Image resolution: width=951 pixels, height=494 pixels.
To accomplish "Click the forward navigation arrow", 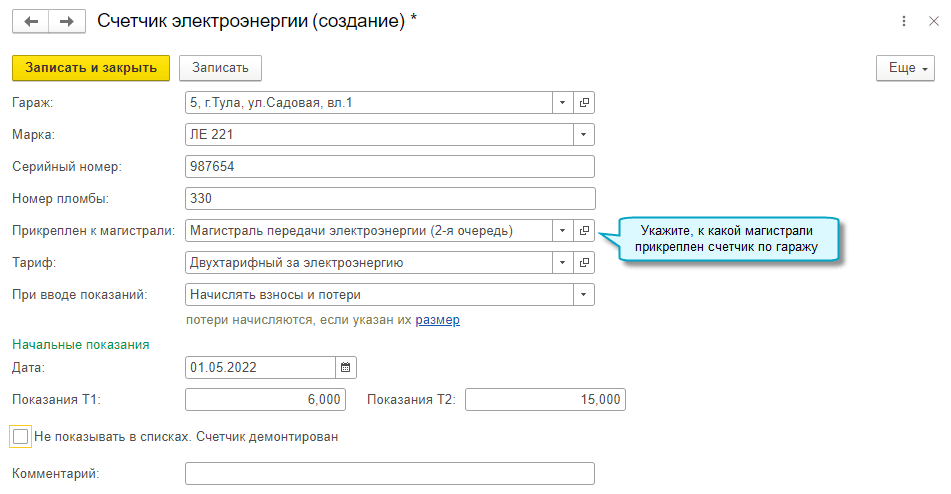I will point(66,21).
